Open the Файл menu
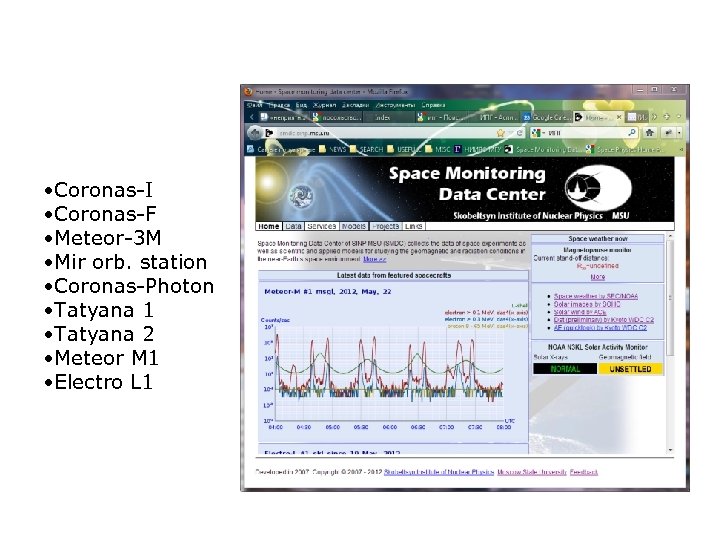The width and height of the screenshot is (720, 540). coord(255,105)
